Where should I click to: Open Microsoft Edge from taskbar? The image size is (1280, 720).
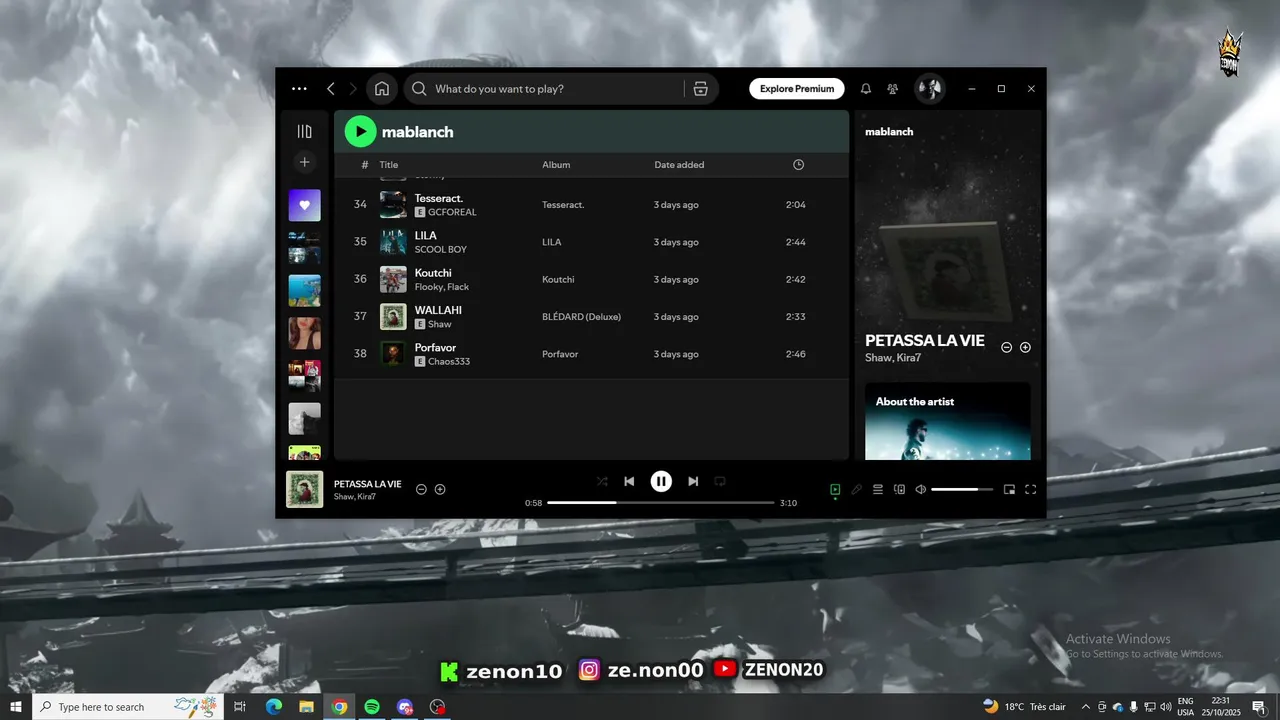[x=274, y=707]
